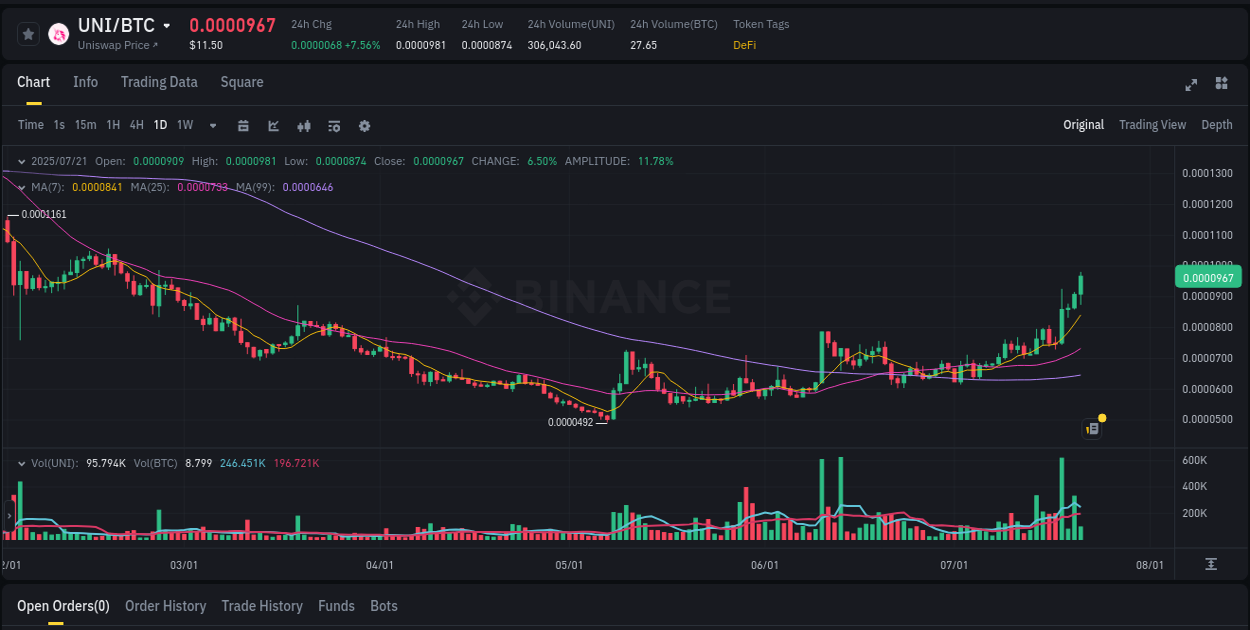Open the calendar date range picker icon
This screenshot has height=630, width=1250.
(243, 125)
